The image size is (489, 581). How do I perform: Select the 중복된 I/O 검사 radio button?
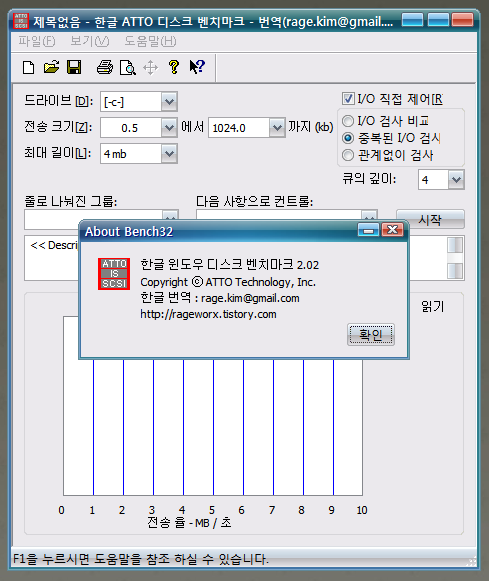[348, 138]
